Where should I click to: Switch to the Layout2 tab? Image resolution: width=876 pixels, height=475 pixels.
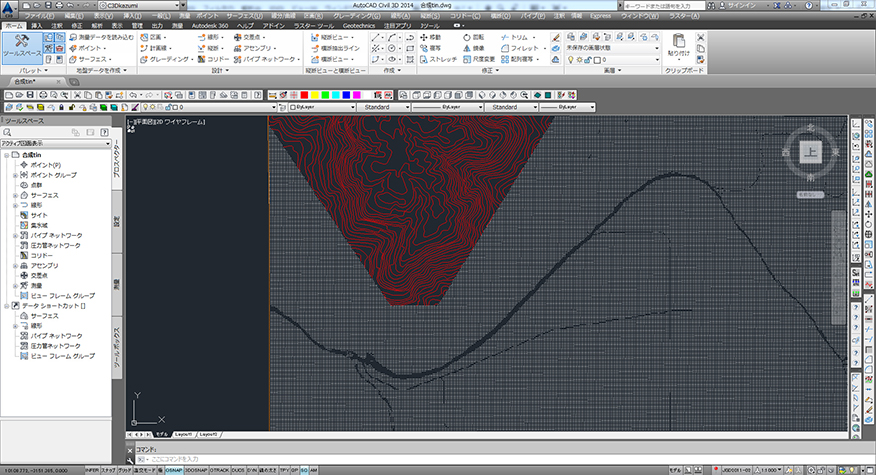coord(208,434)
